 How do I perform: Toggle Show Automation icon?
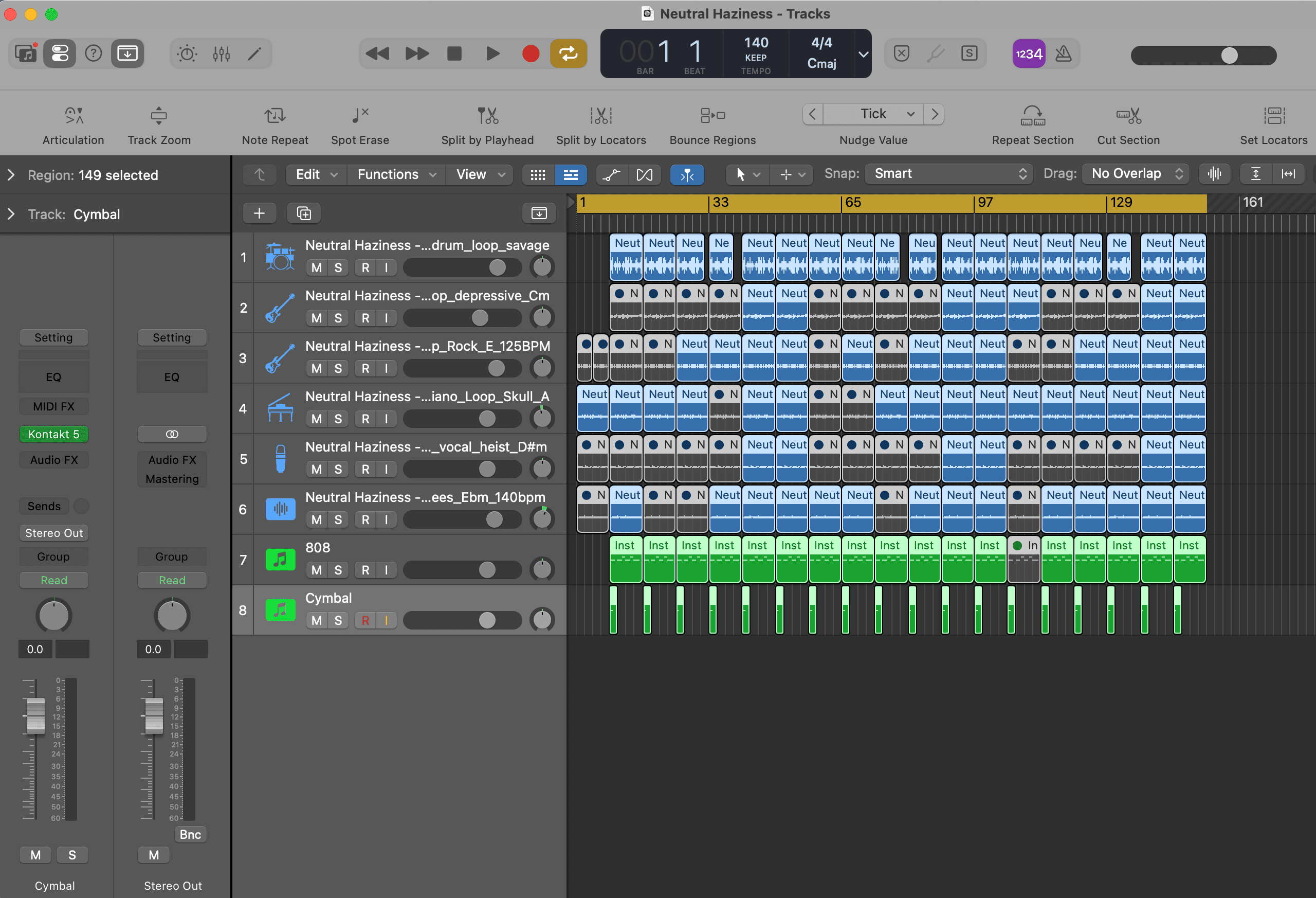612,174
